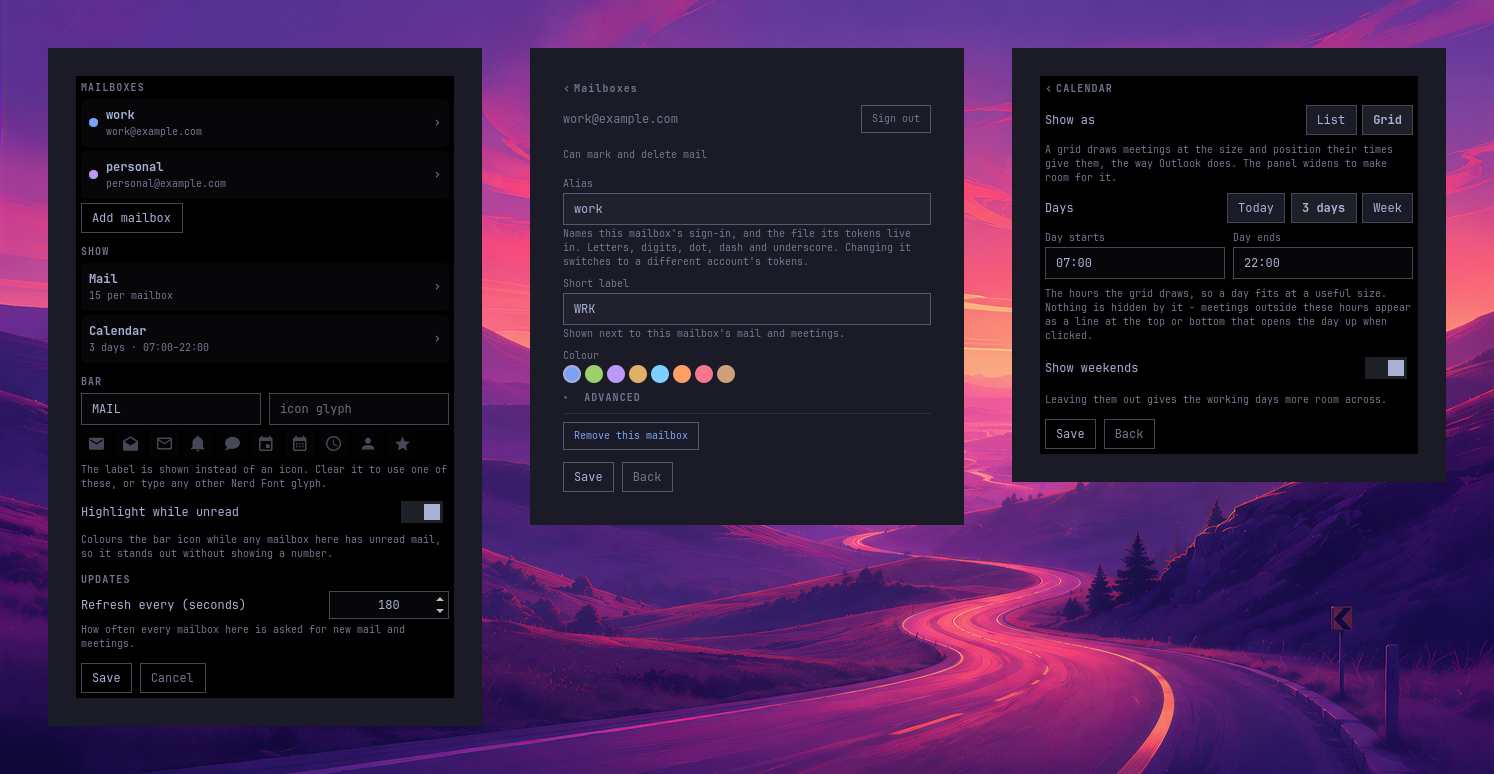Choose the clock glyph for the bar
This screenshot has height=774, width=1494.
(334, 444)
